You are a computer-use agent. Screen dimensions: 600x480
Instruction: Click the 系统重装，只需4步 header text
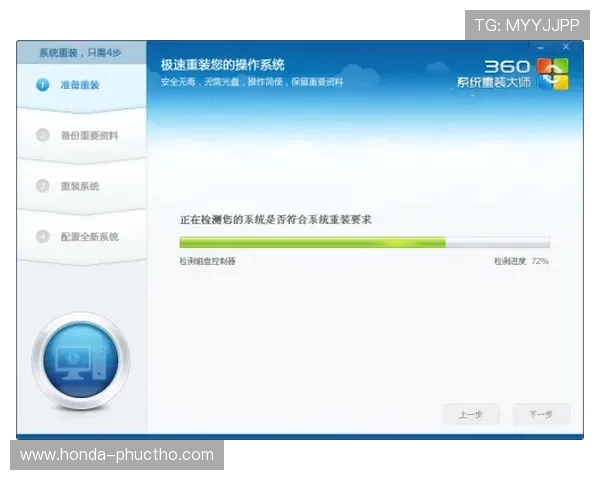point(80,53)
